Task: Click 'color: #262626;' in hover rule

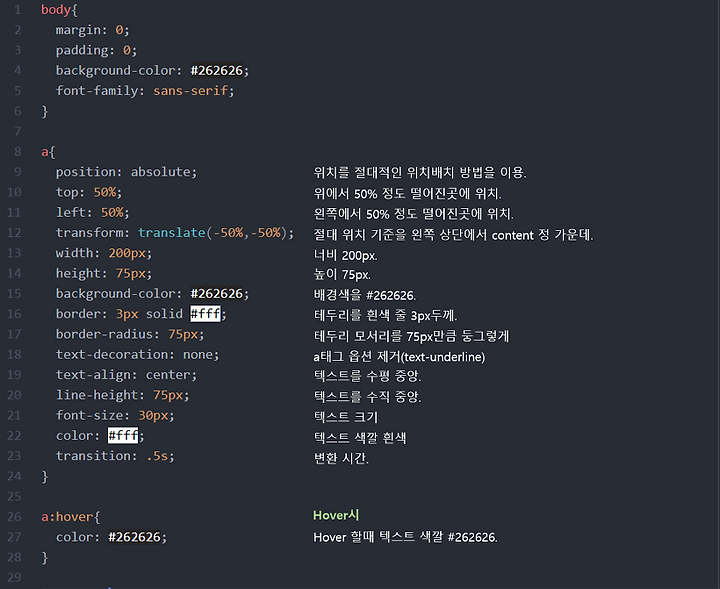Action: click(112, 537)
